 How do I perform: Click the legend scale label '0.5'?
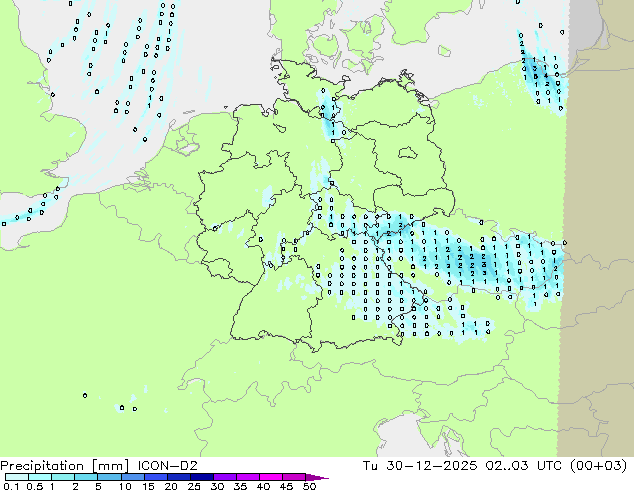[34, 486]
